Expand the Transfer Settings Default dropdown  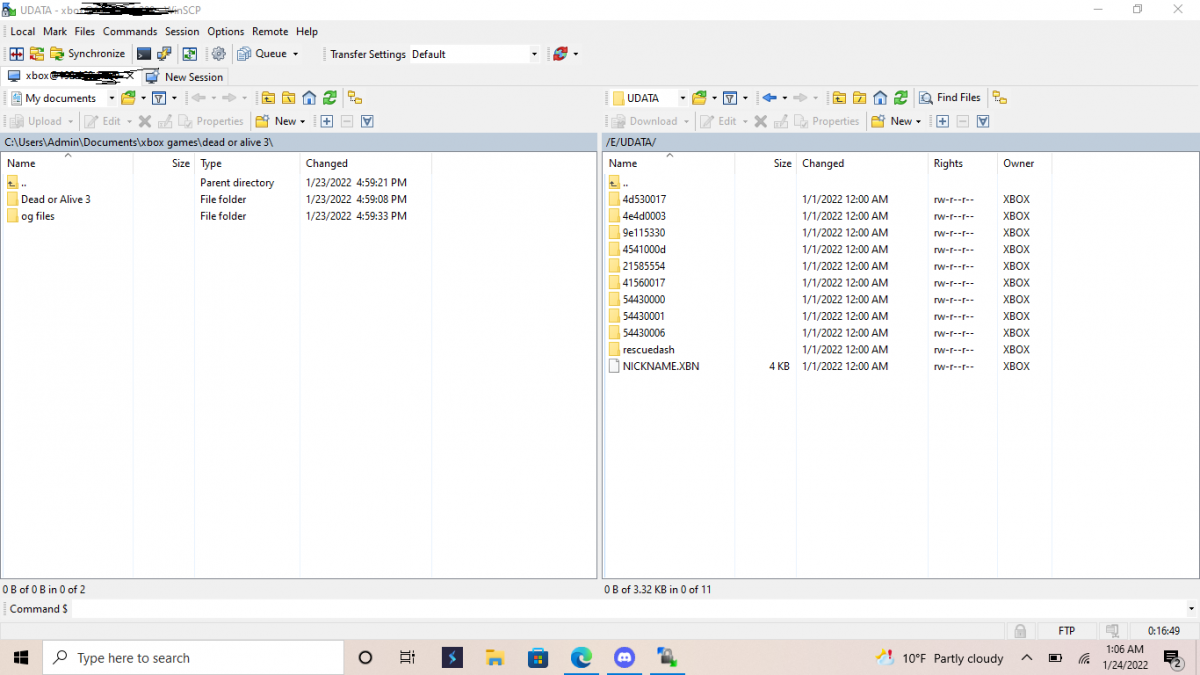[x=534, y=54]
